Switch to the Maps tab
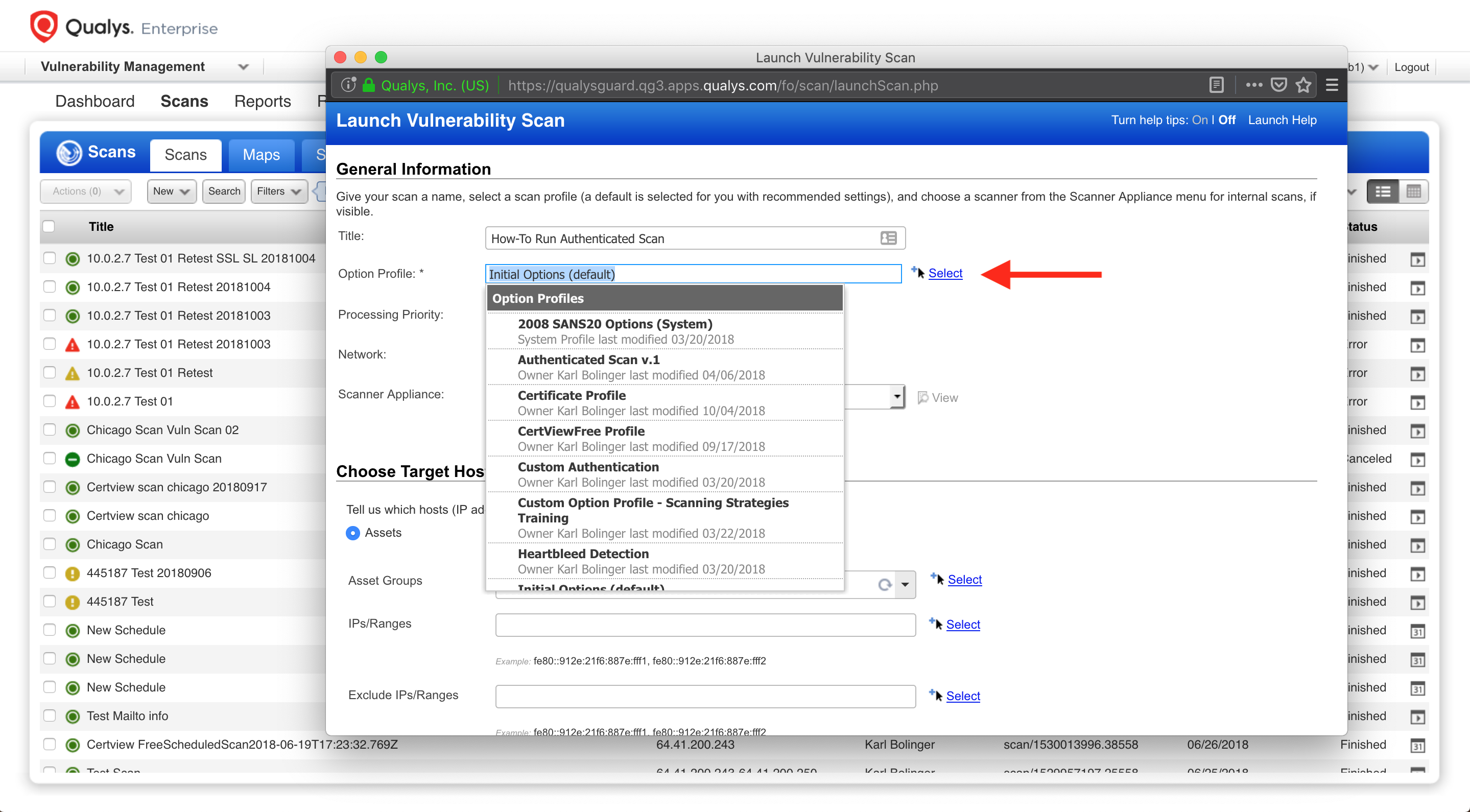The width and height of the screenshot is (1470, 812). [x=261, y=155]
